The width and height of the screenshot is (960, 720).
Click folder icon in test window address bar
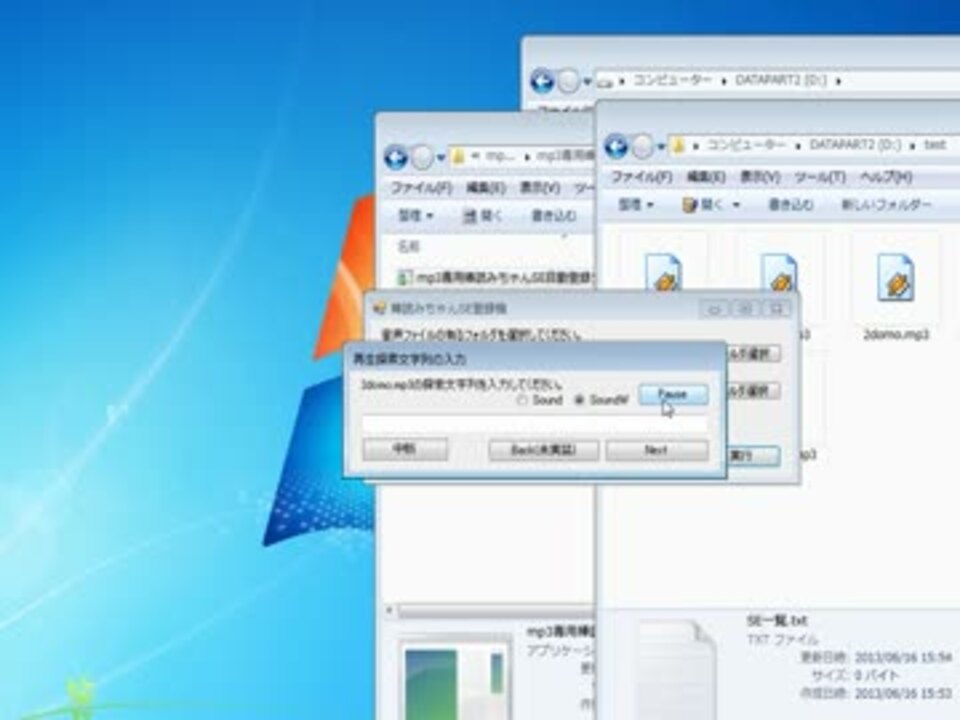(x=678, y=146)
